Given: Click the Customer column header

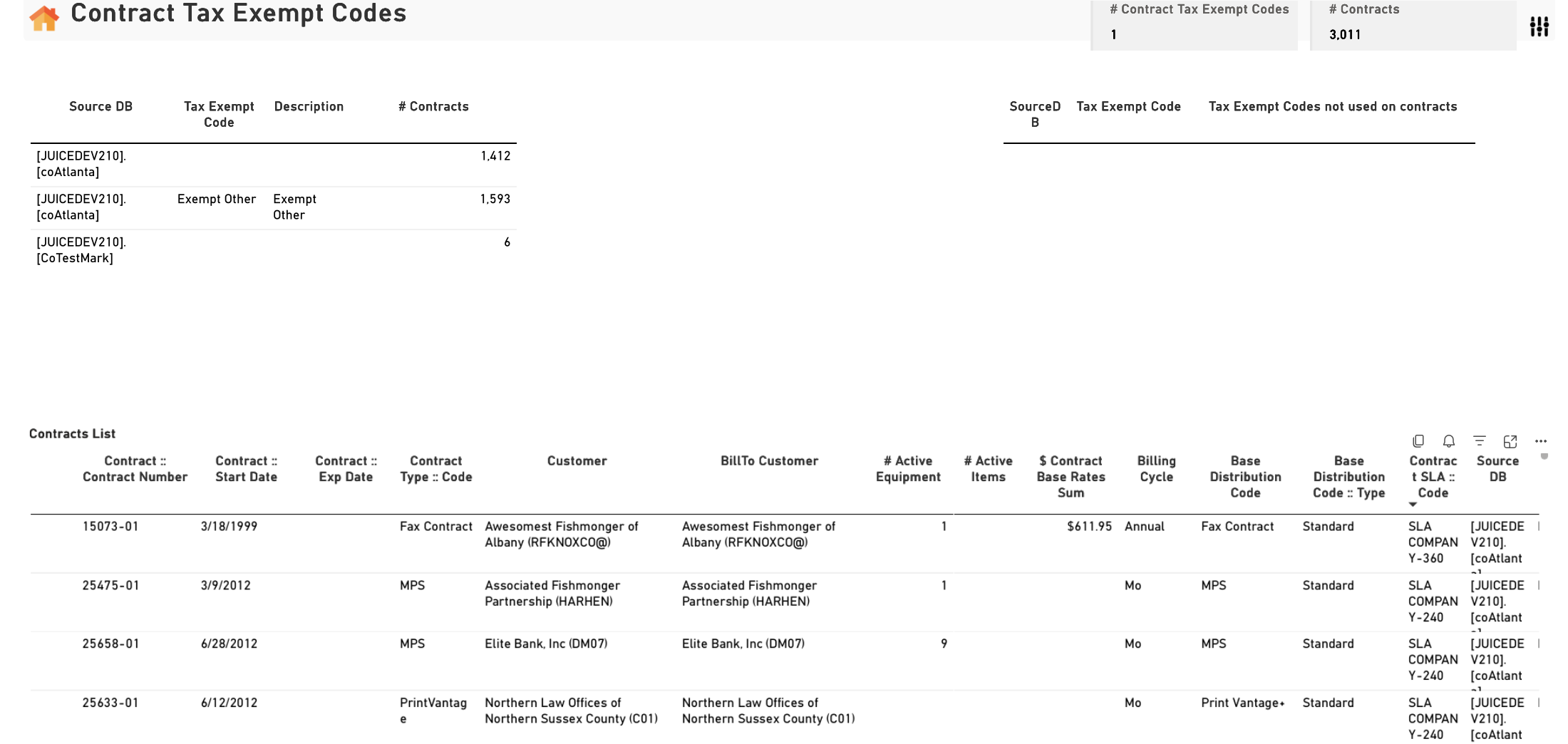Looking at the screenshot, I should point(577,461).
